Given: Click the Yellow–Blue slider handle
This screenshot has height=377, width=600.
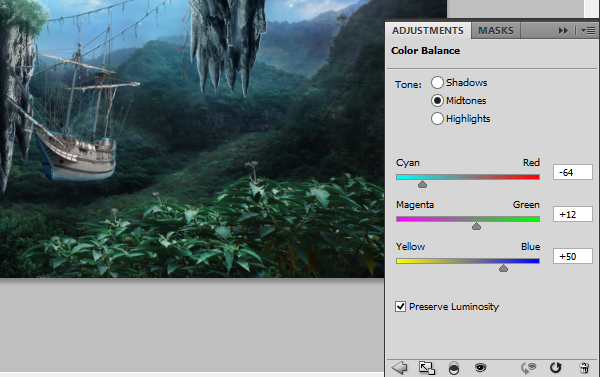Looking at the screenshot, I should [504, 268].
